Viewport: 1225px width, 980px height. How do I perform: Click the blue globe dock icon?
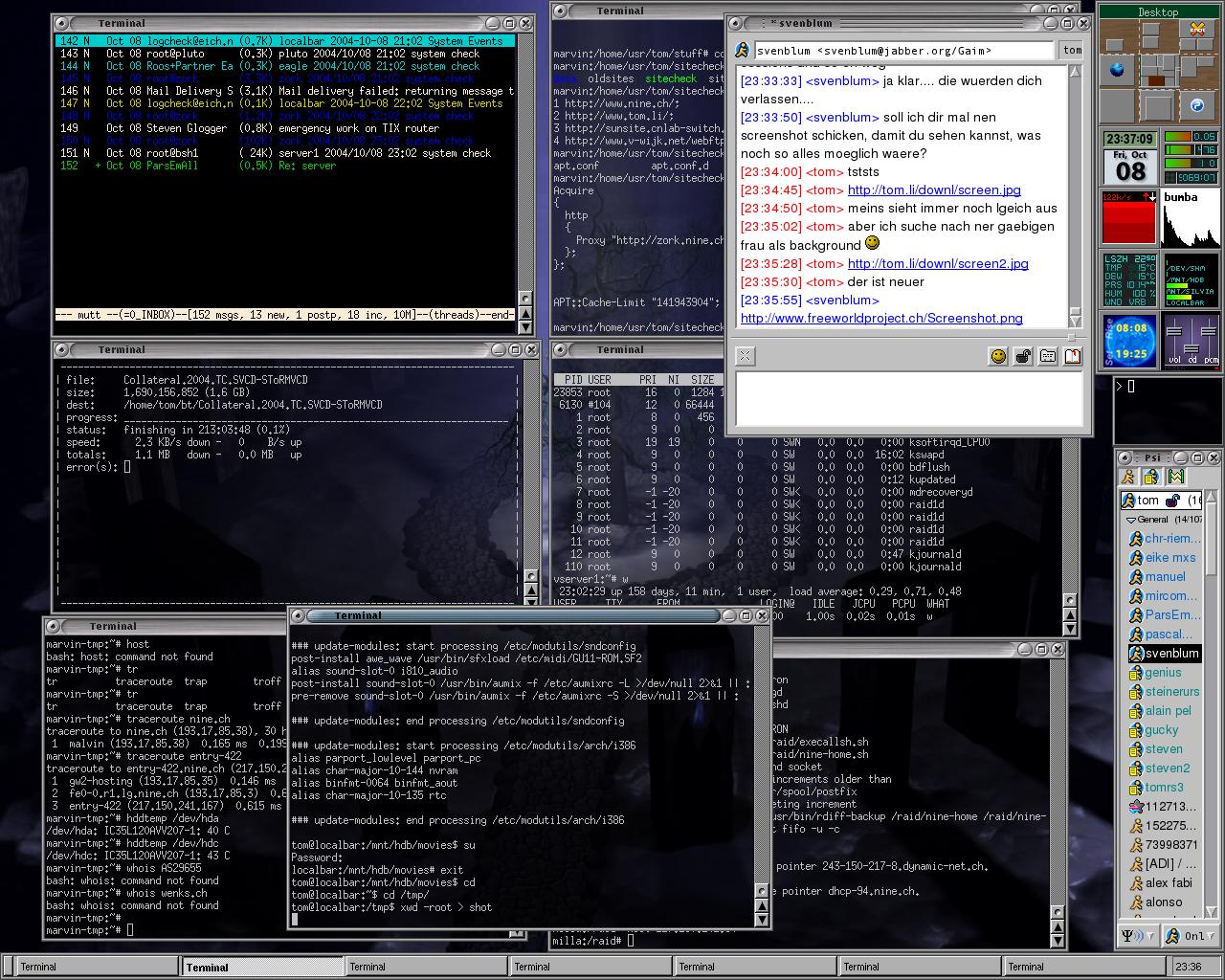1116,70
